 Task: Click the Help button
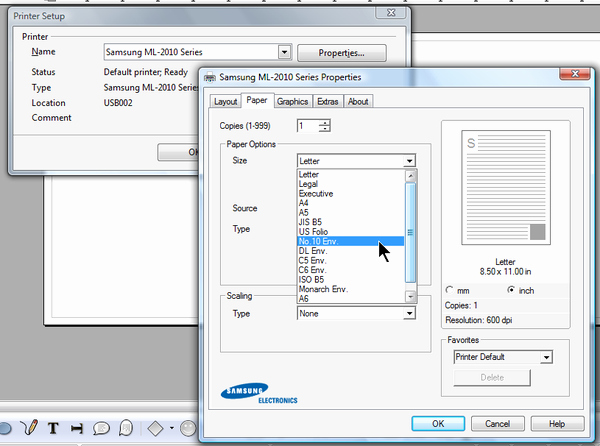557,424
